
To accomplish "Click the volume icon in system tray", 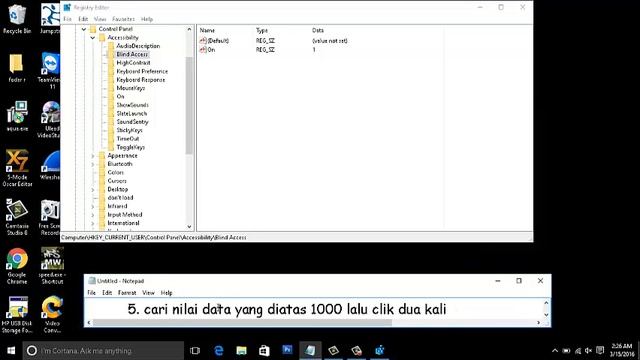I will (x=588, y=351).
